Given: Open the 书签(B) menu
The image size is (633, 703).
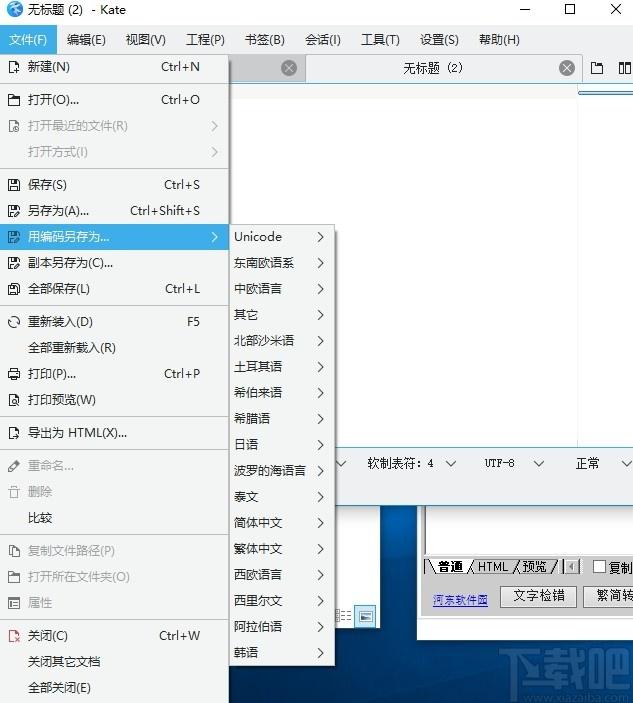Looking at the screenshot, I should click(264, 40).
